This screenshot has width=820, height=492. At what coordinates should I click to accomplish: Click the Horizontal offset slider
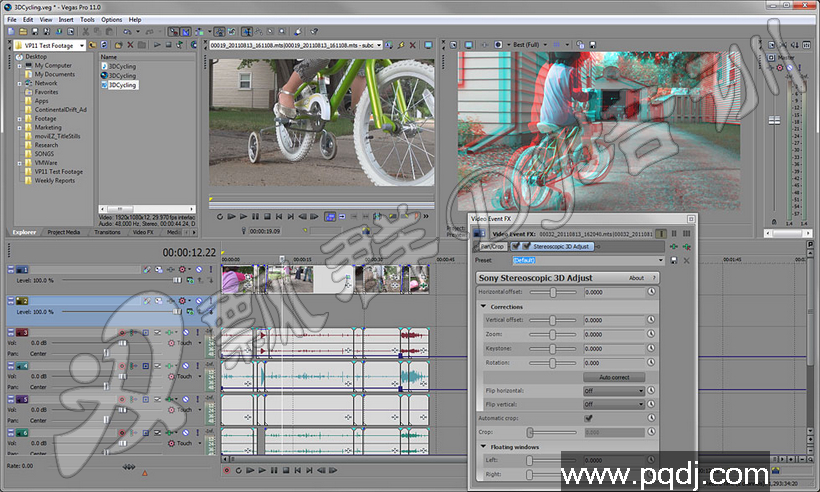click(553, 292)
